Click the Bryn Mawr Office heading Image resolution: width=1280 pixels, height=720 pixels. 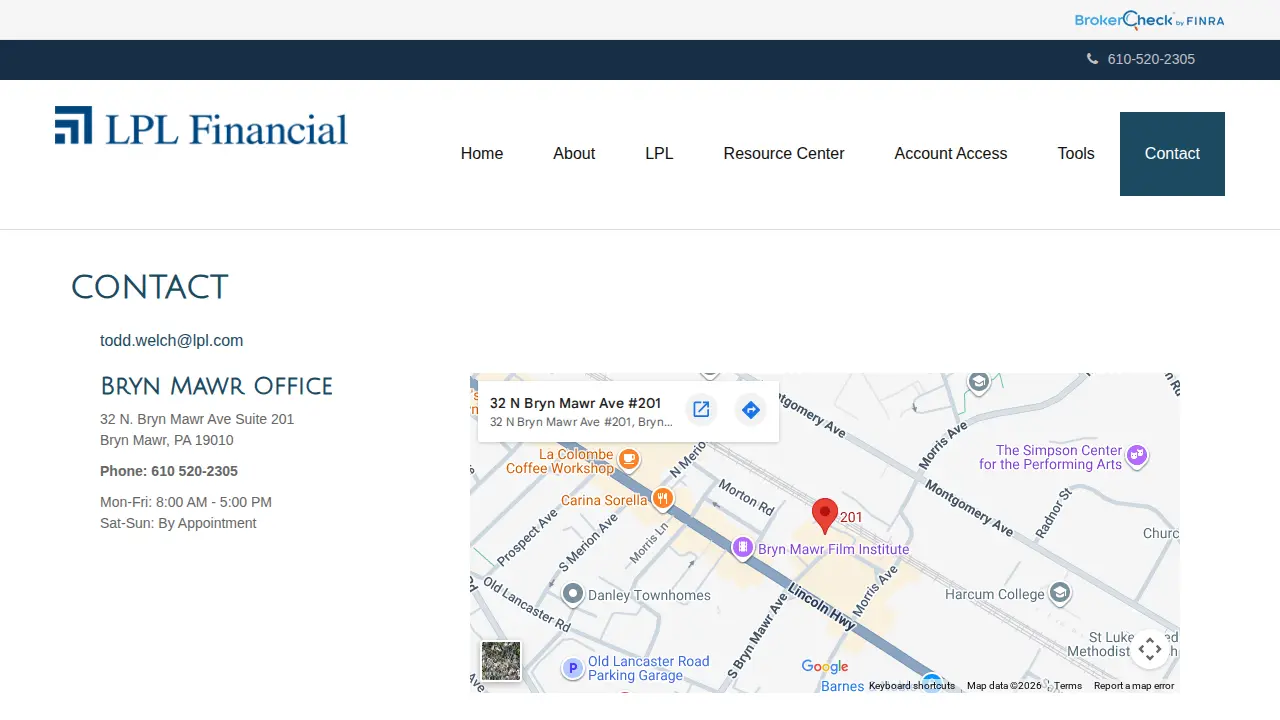pos(217,387)
